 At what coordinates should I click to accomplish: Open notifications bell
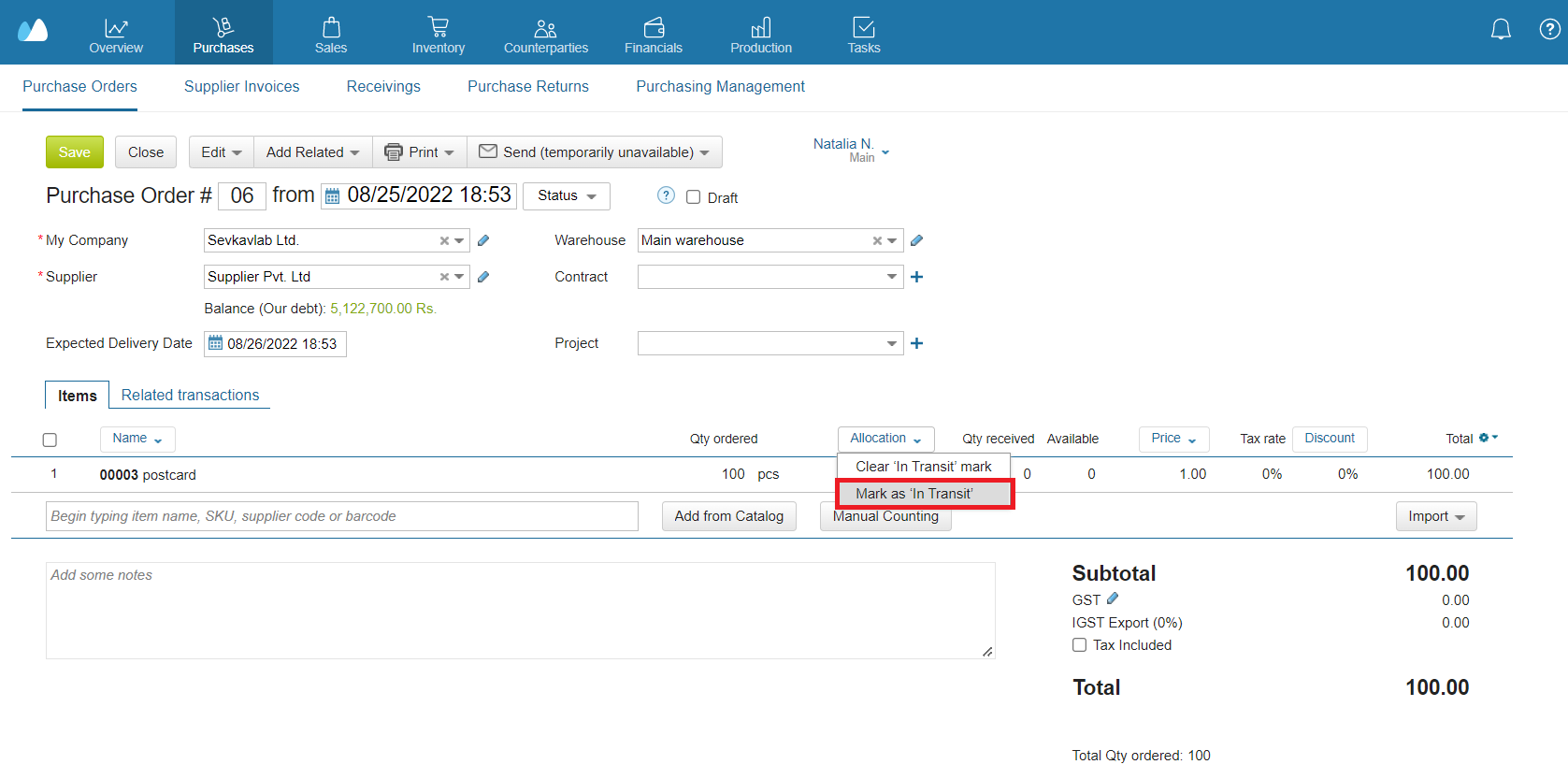point(1501,30)
